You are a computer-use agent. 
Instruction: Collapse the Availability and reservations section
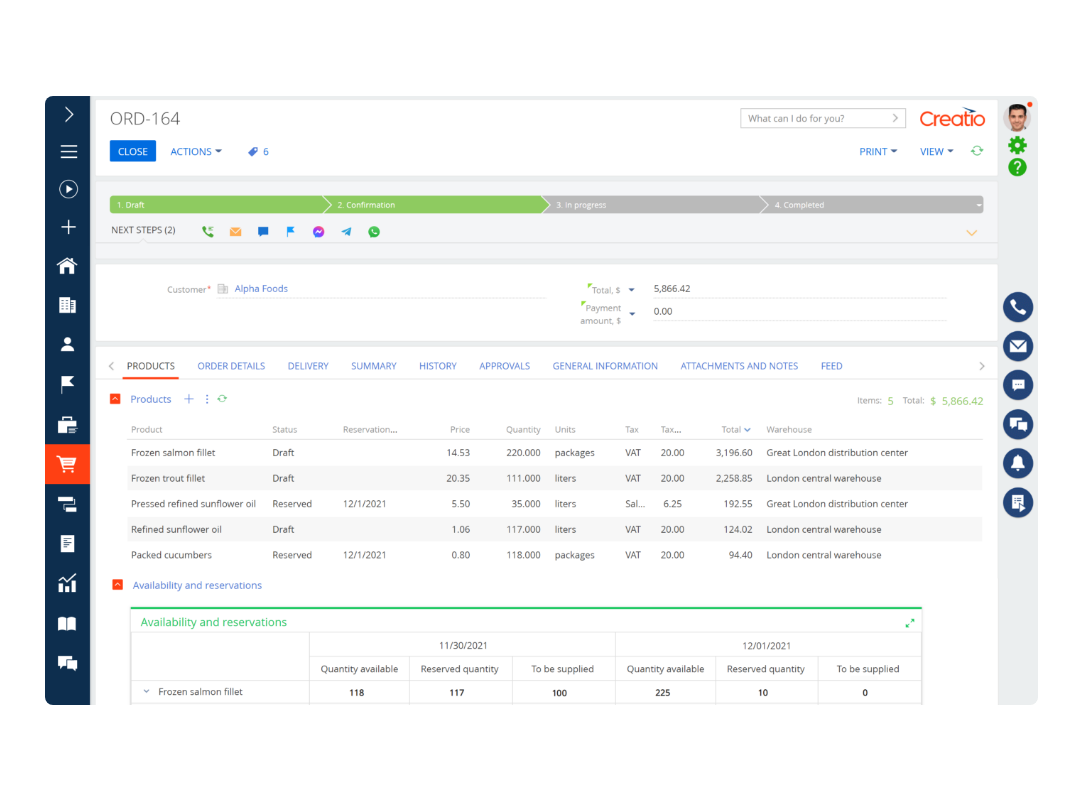point(117,585)
